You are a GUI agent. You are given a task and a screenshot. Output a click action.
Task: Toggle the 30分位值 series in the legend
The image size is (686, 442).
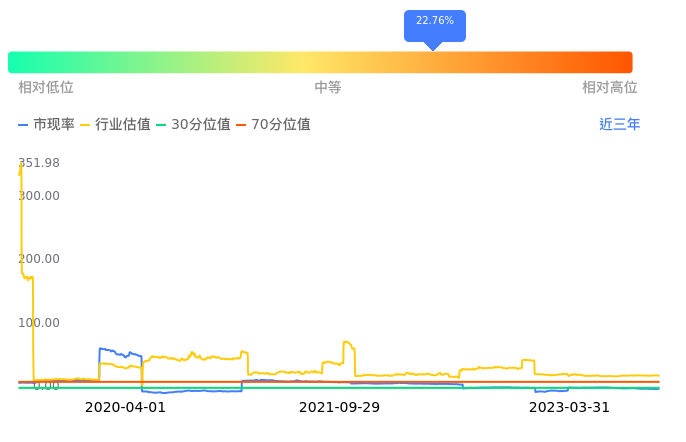coord(193,125)
